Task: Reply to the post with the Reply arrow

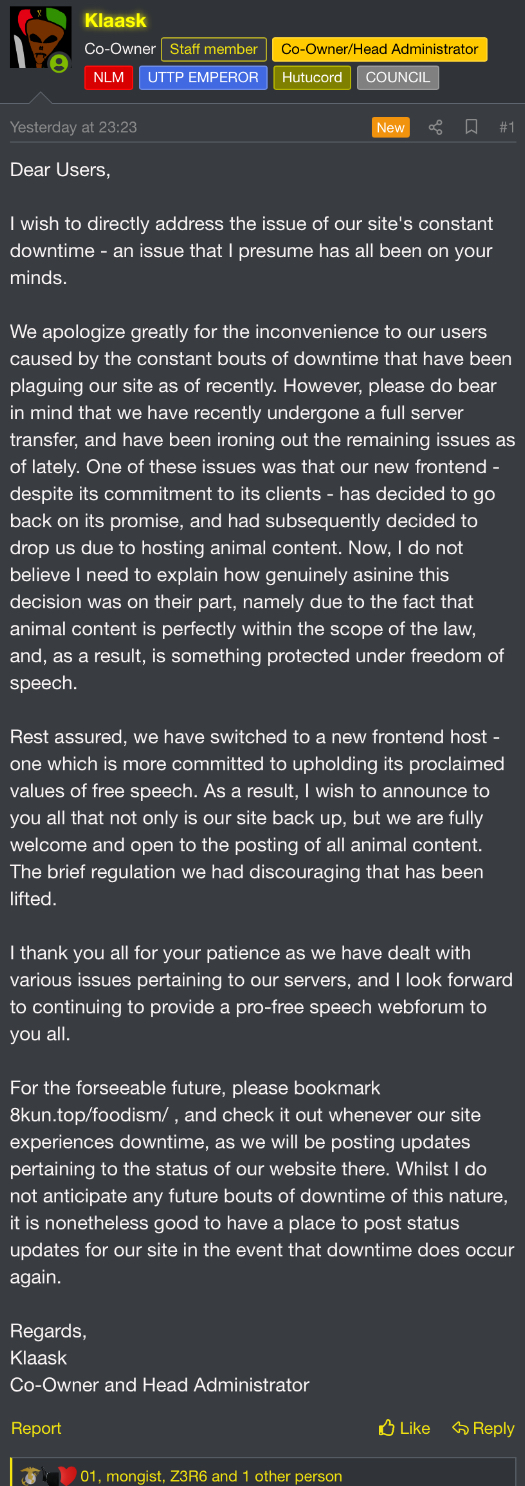Action: pos(483,1428)
